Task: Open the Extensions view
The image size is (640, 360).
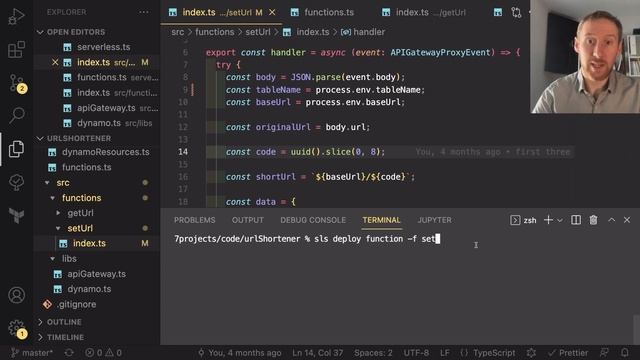Action: click(x=16, y=50)
